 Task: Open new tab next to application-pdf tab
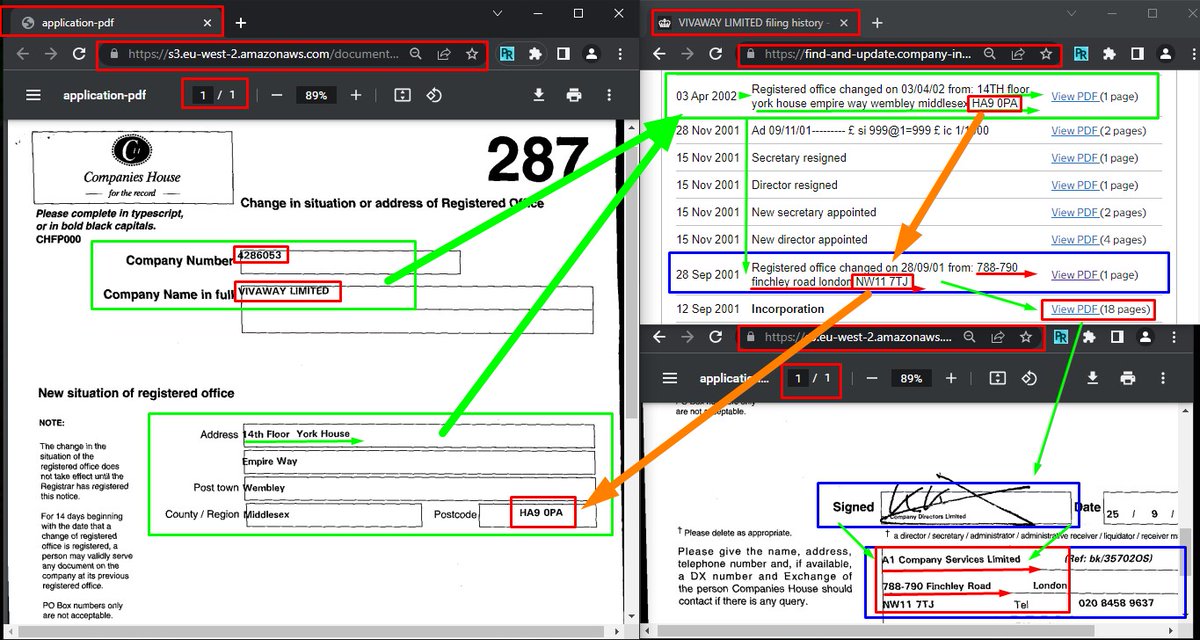pos(241,22)
